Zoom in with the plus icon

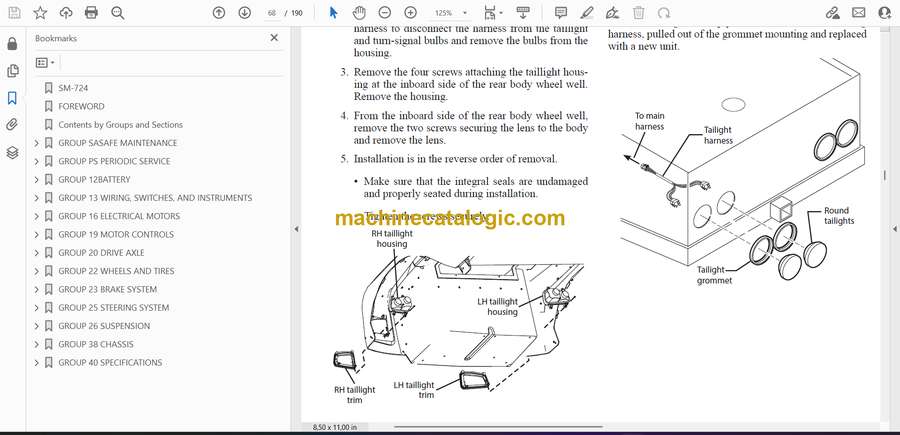410,13
